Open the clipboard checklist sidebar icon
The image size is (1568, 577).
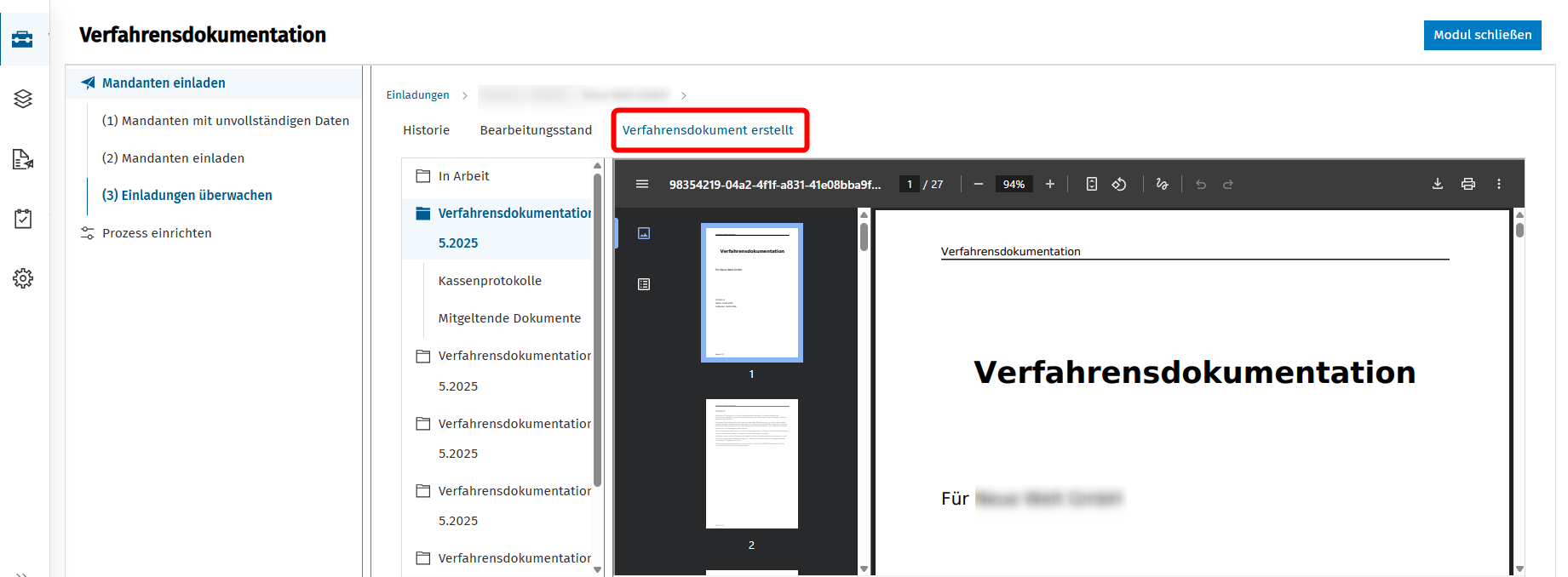23,219
